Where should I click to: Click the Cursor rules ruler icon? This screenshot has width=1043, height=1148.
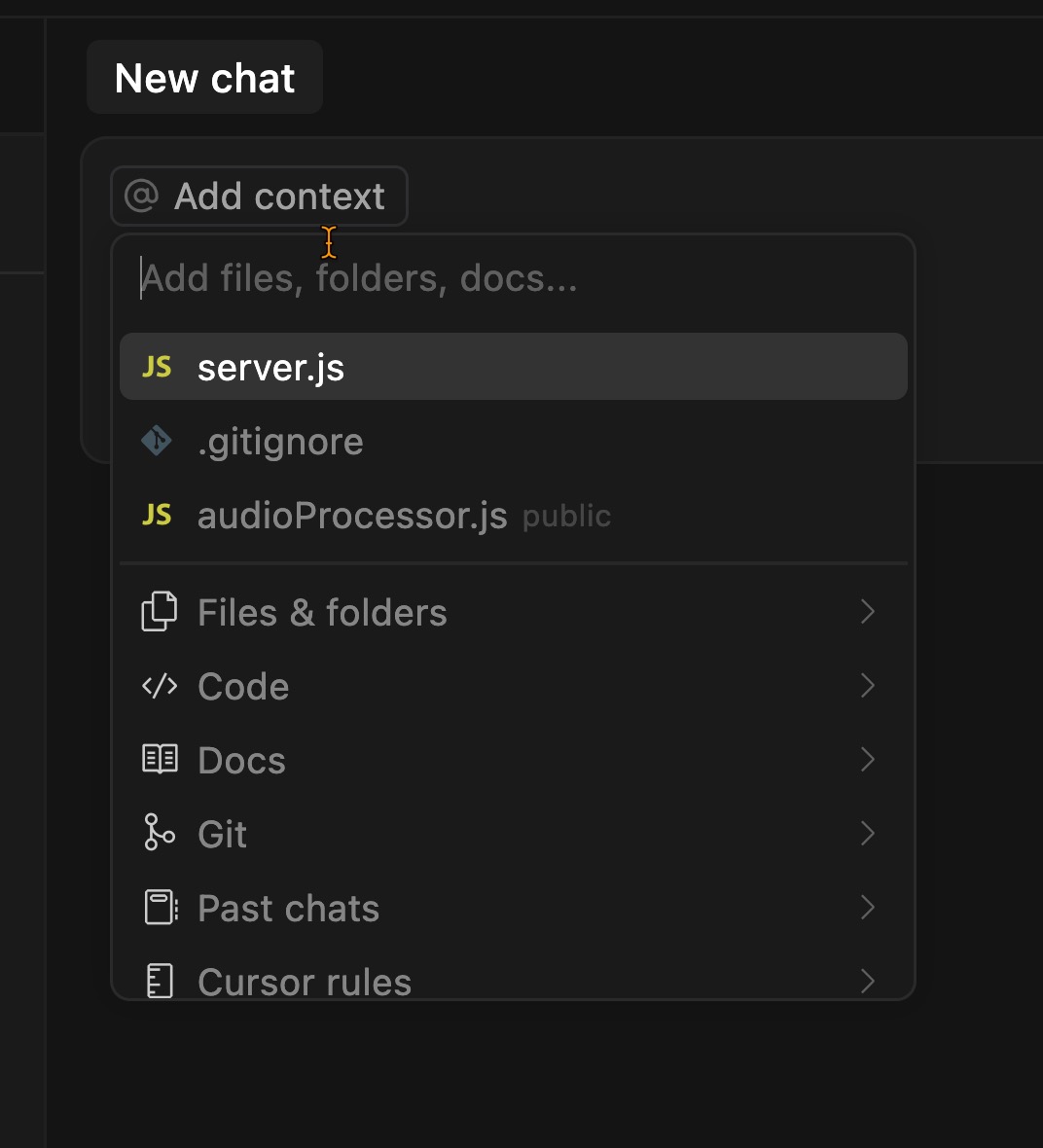pyautogui.click(x=160, y=981)
